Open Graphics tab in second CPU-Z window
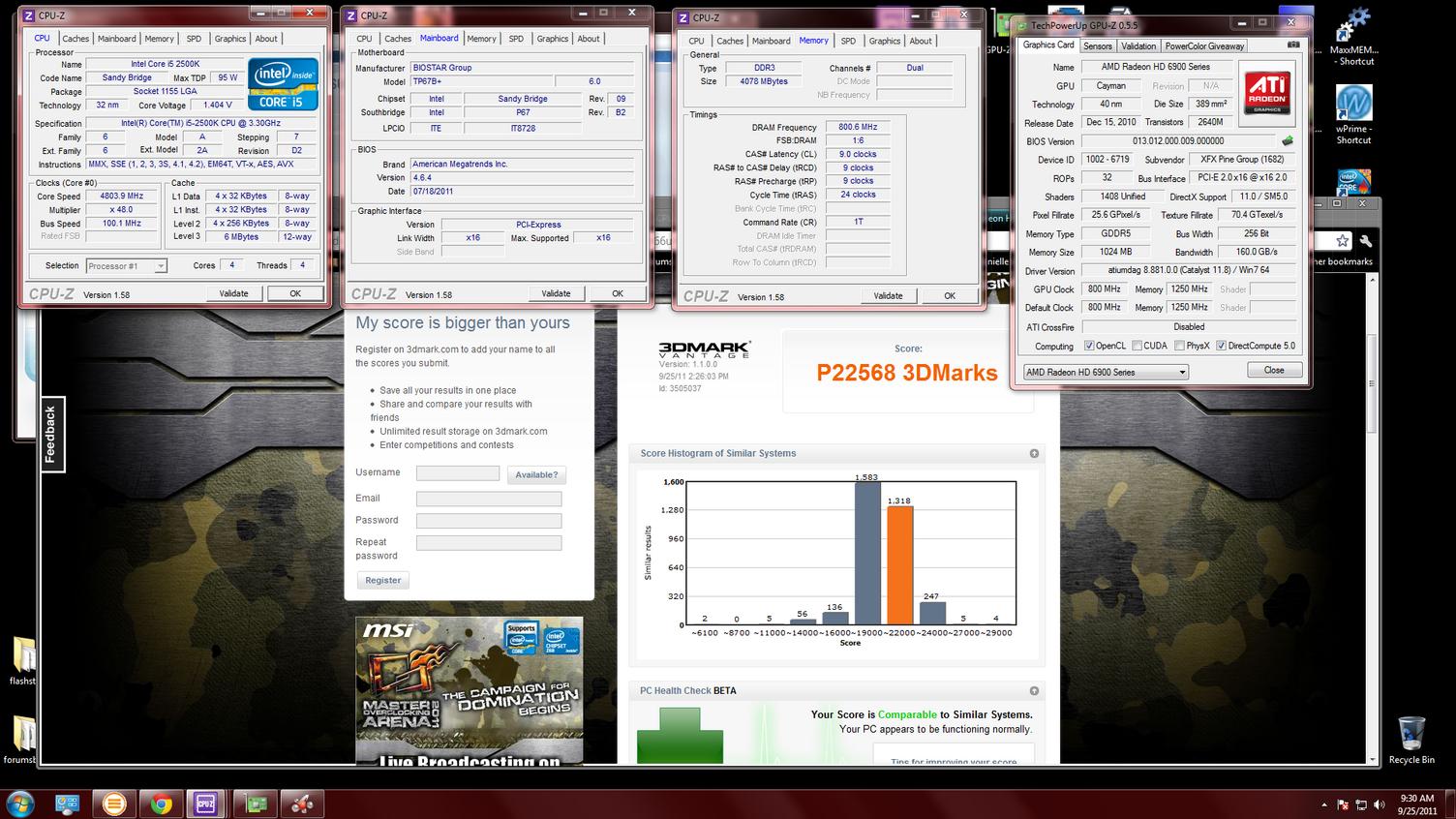 pyautogui.click(x=552, y=39)
